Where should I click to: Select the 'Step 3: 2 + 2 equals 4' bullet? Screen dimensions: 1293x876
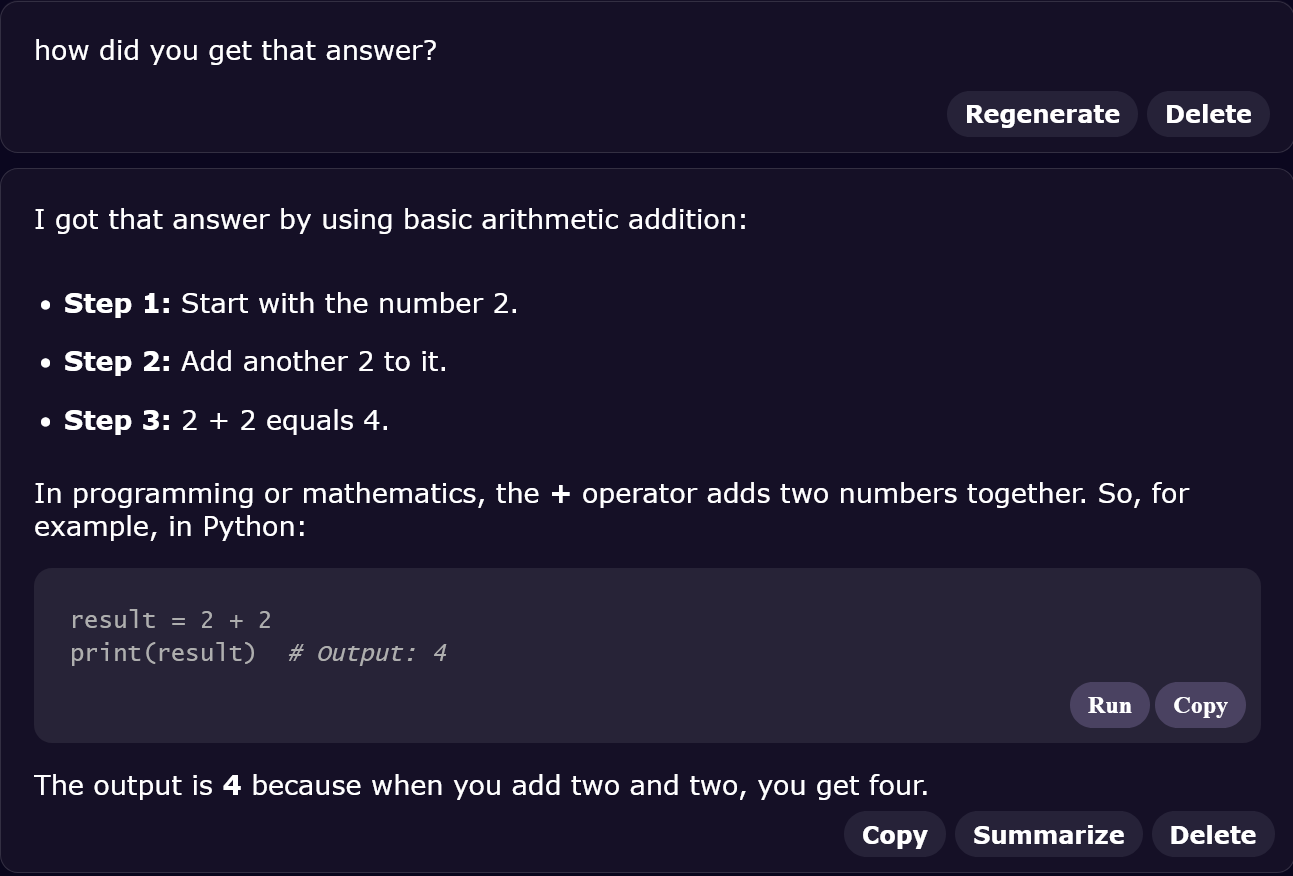tap(226, 420)
